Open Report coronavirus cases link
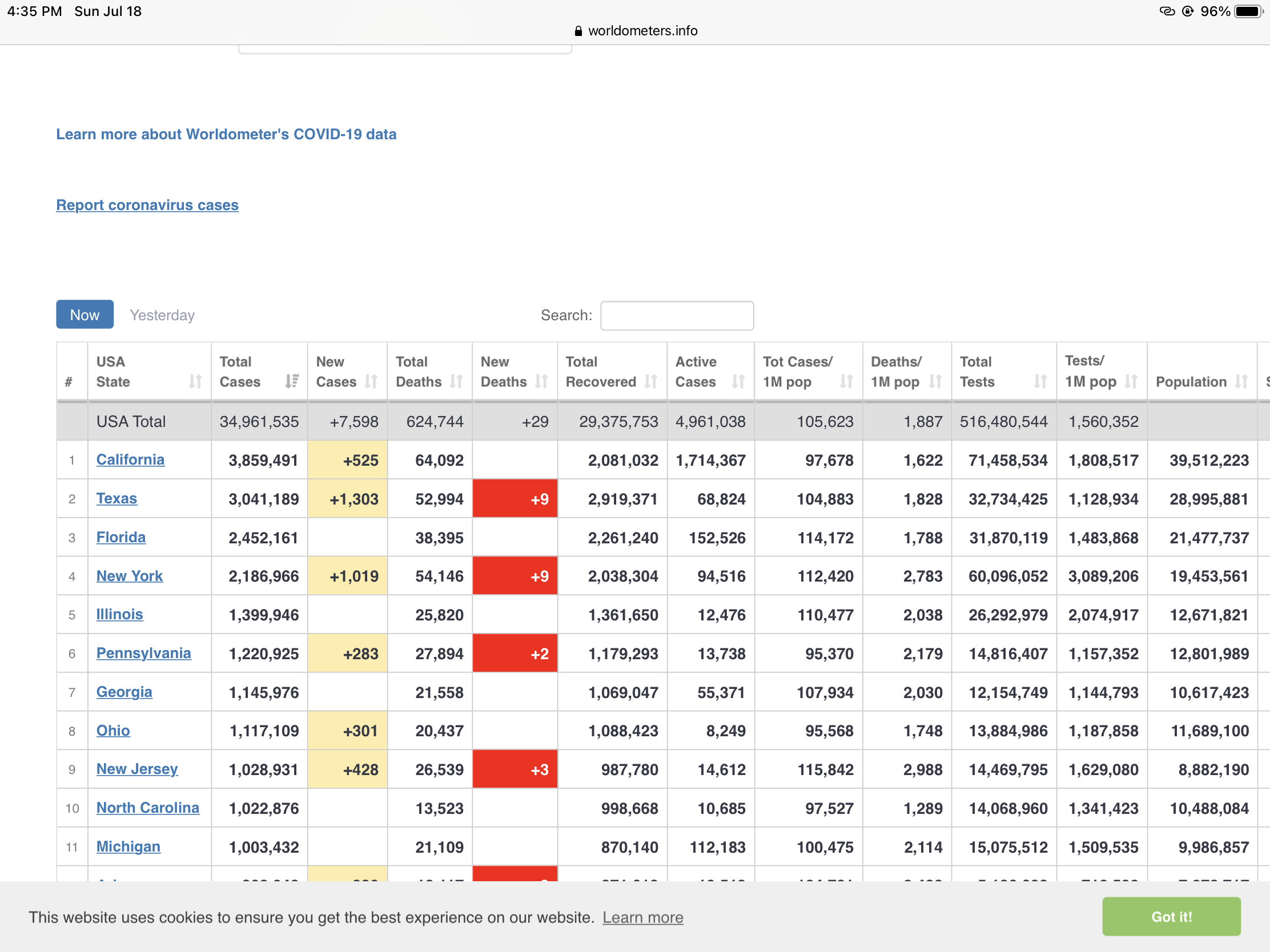This screenshot has width=1270, height=952. click(147, 205)
